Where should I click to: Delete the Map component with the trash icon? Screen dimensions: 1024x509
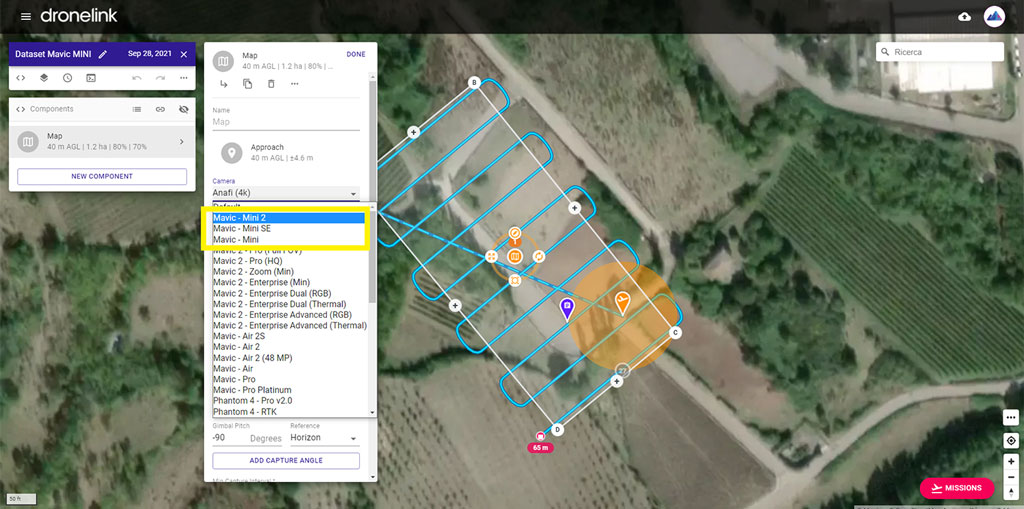pos(271,84)
